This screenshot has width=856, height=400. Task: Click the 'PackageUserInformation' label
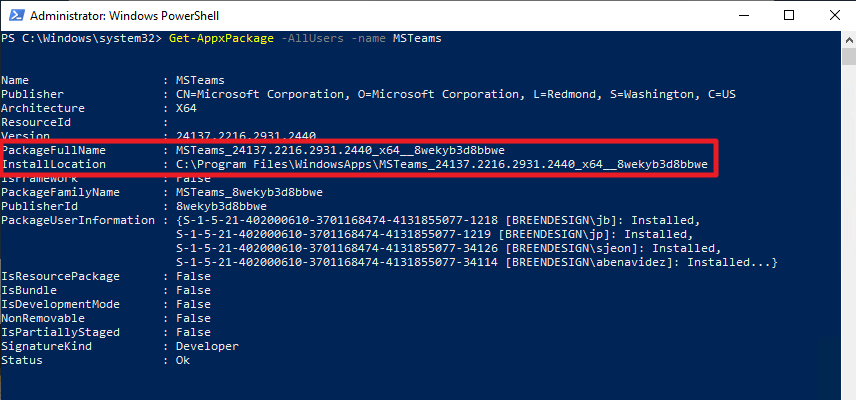point(78,220)
